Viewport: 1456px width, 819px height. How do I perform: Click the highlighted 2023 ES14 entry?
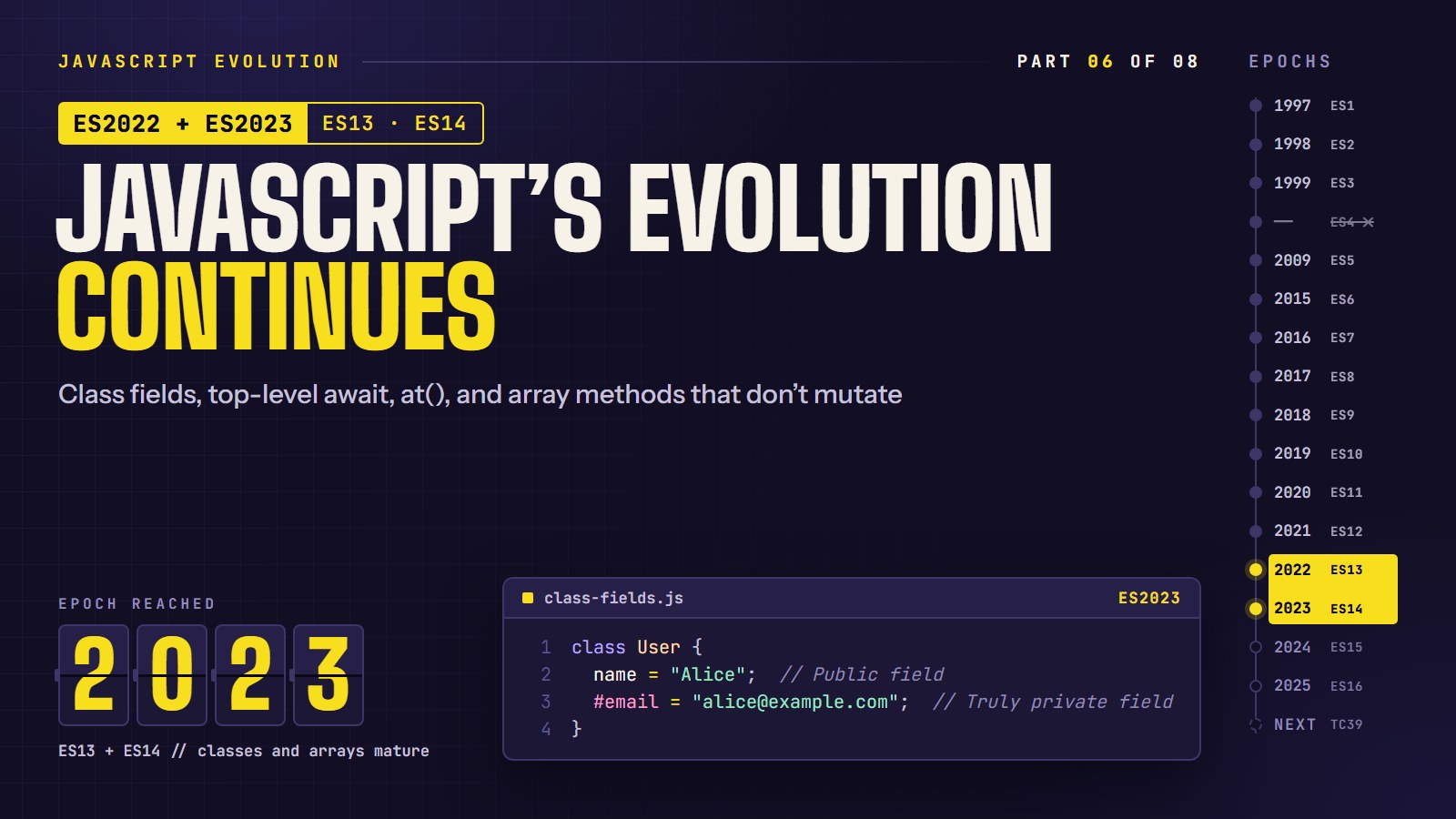coord(1332,608)
